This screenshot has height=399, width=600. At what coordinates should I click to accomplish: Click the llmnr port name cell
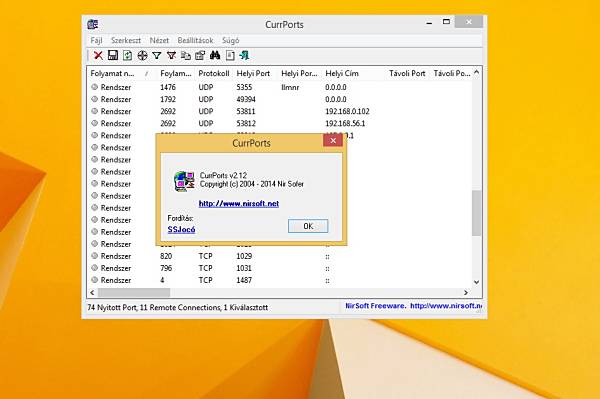click(290, 87)
